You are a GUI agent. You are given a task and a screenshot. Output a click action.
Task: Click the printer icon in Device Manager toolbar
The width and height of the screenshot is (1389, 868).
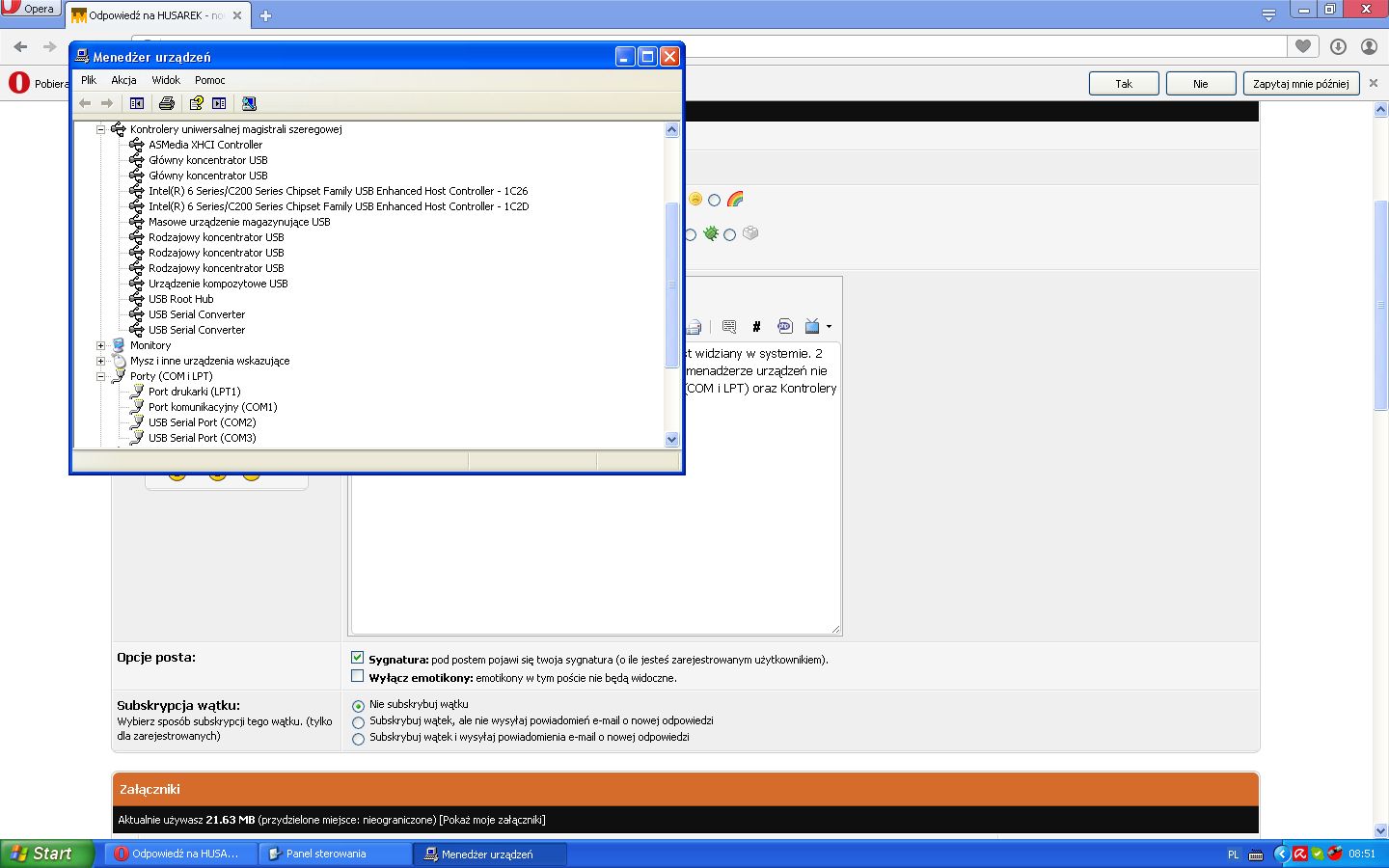pyautogui.click(x=166, y=103)
